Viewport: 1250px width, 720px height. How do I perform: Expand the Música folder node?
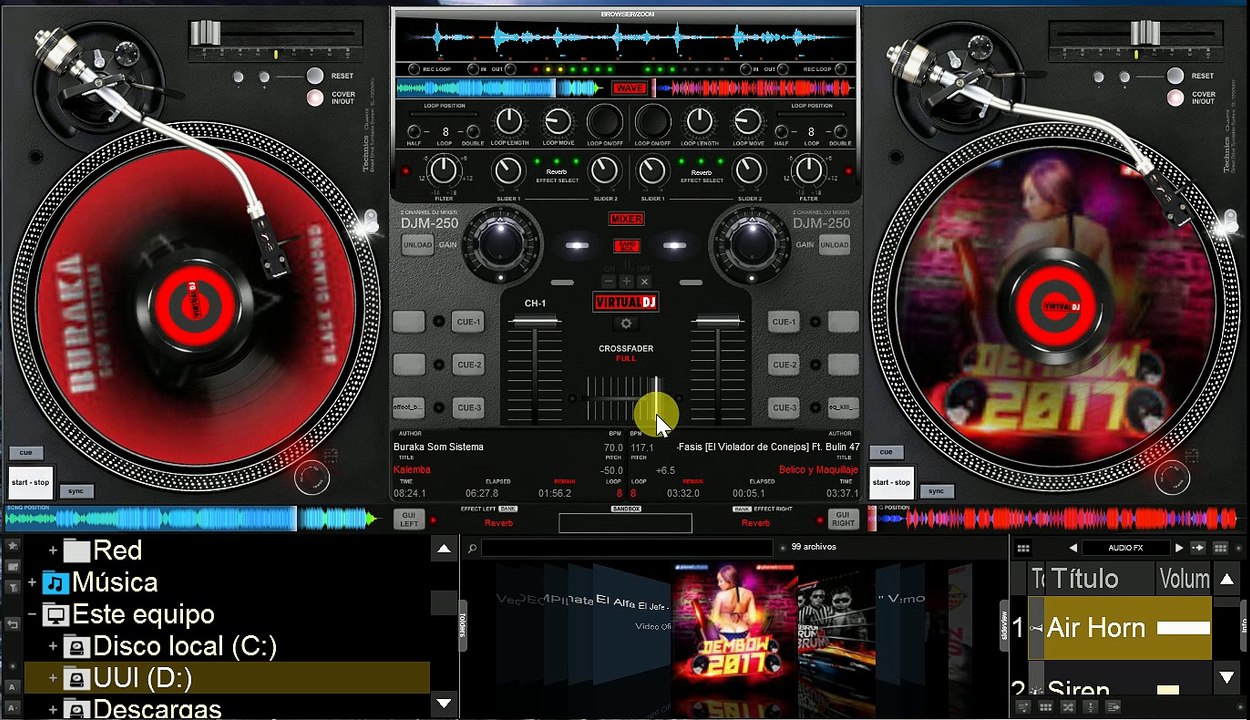click(32, 582)
